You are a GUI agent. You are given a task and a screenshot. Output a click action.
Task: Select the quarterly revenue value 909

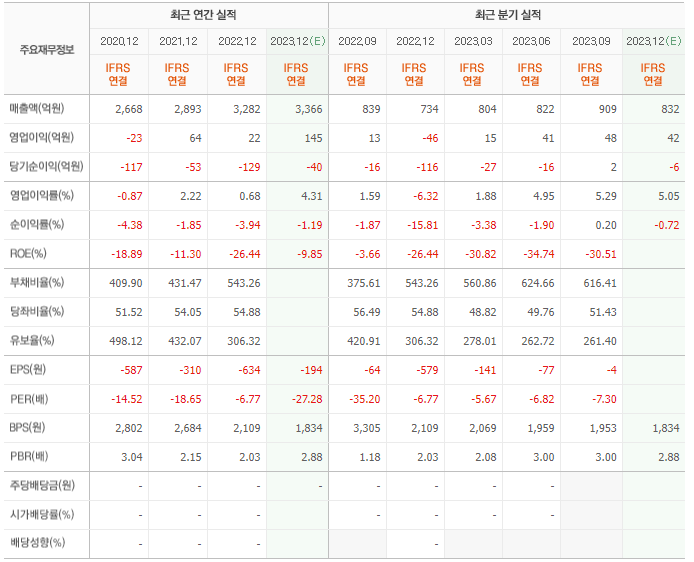[x=608, y=109]
